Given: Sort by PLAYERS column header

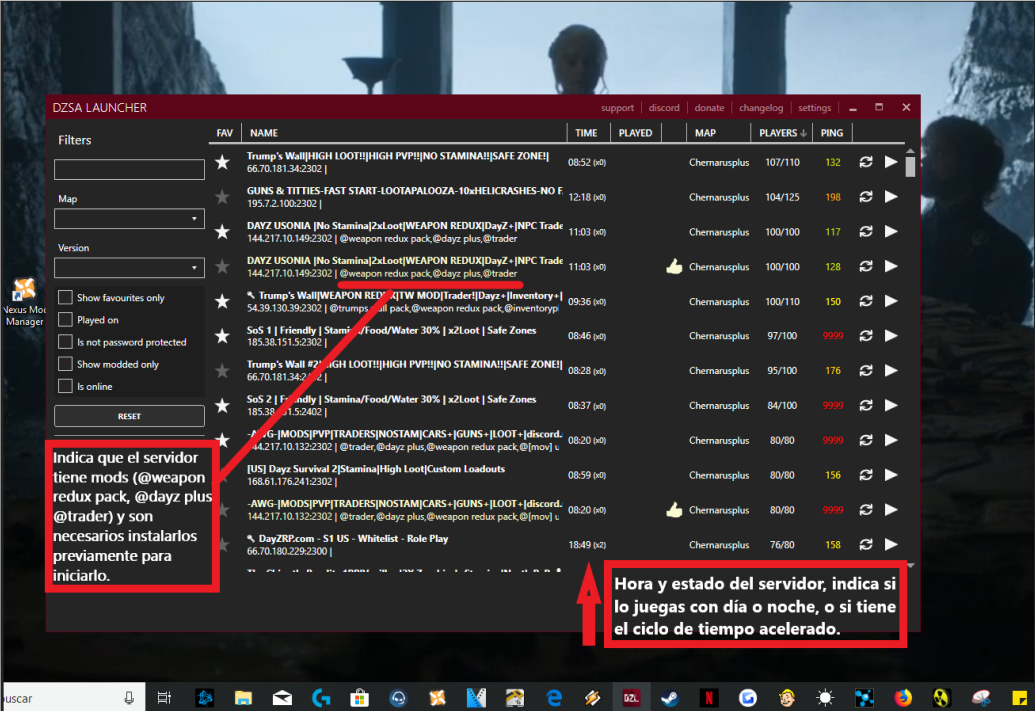Looking at the screenshot, I should (782, 133).
